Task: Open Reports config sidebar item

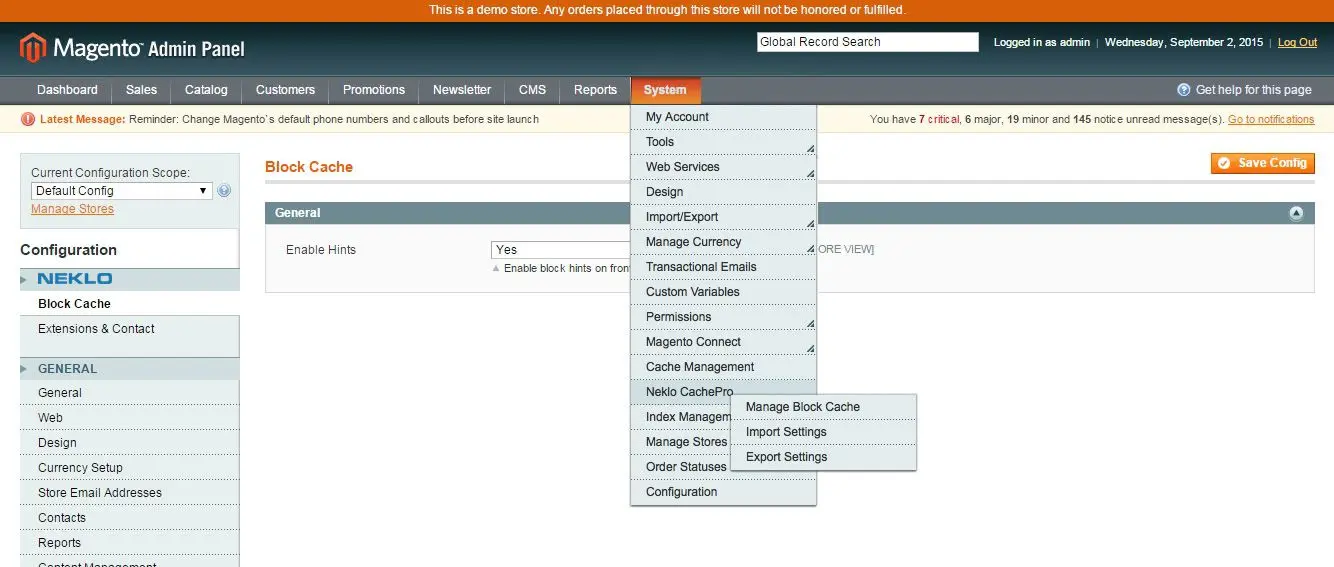Action: (129, 543)
